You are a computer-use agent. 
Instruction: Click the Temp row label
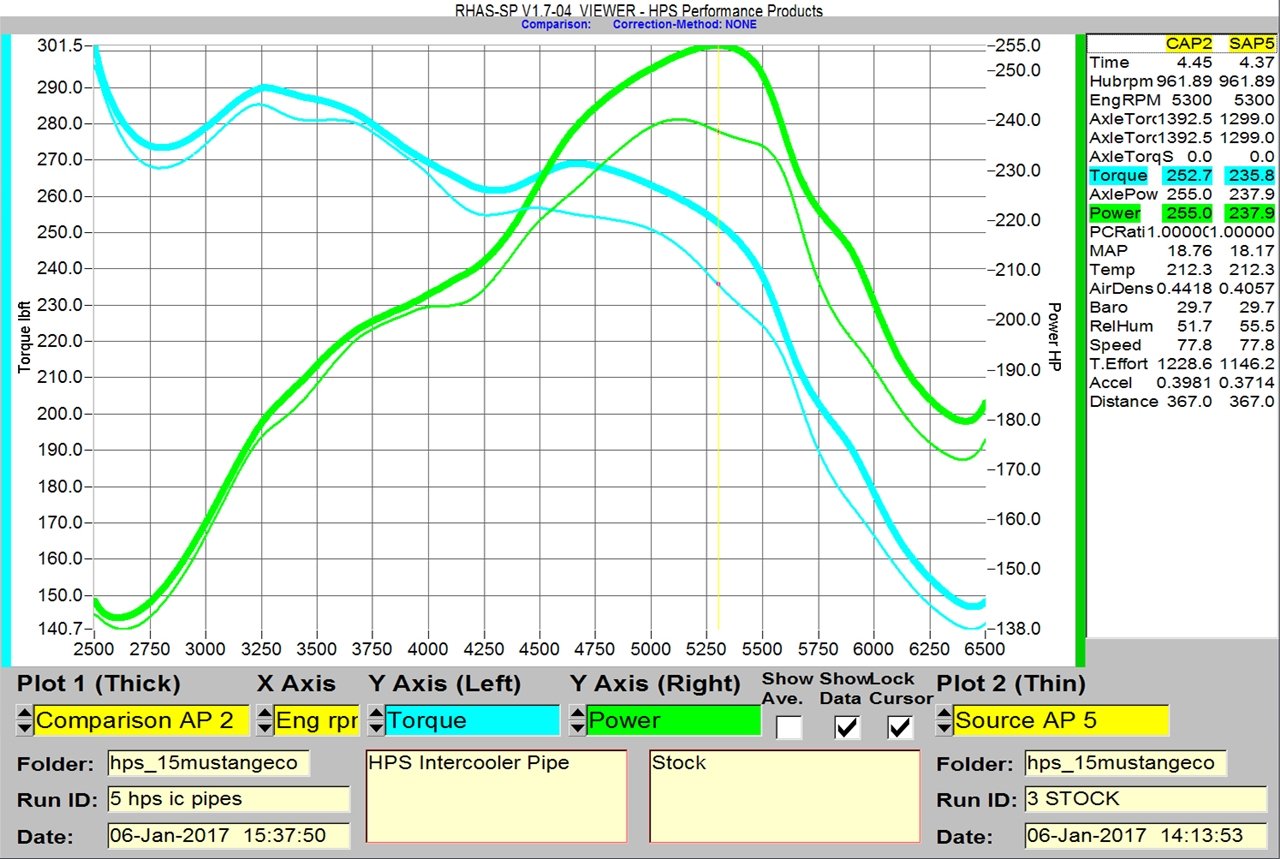click(1111, 269)
